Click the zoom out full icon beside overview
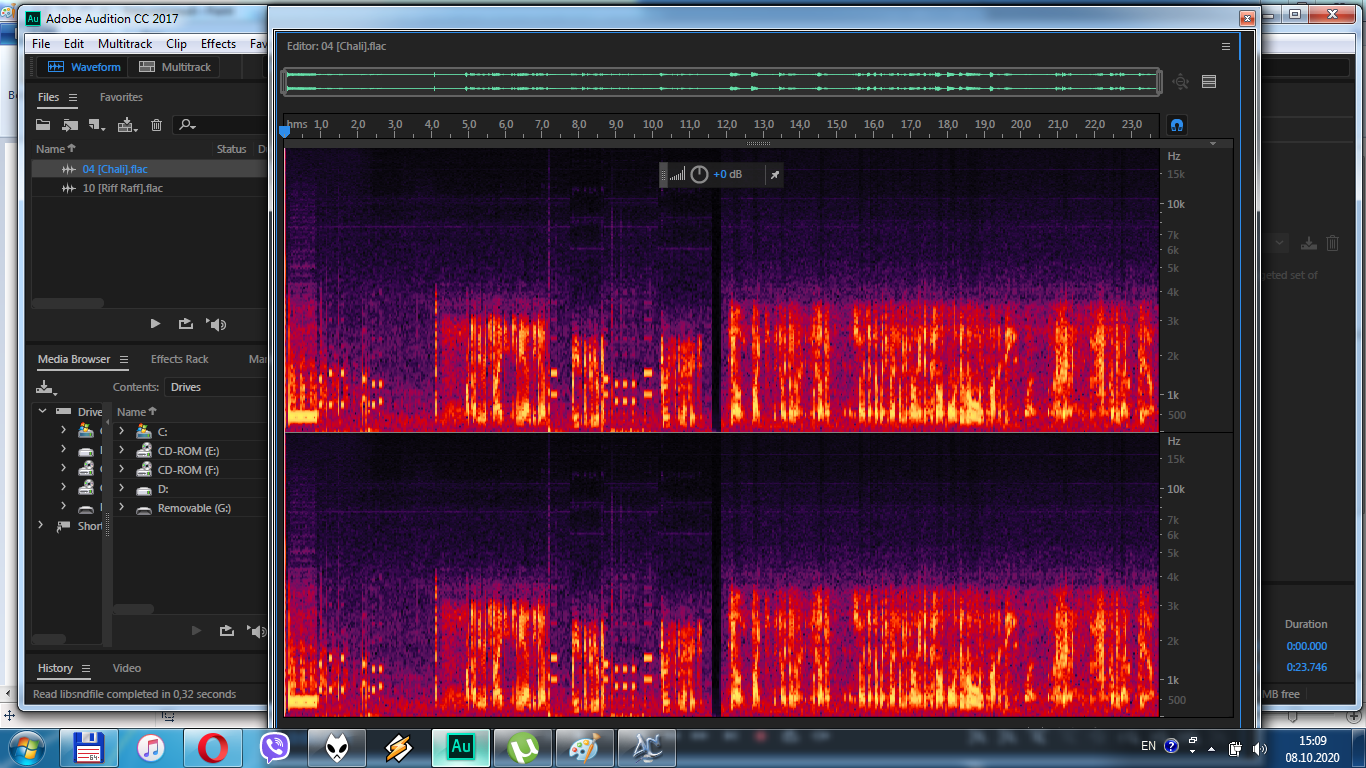 click(x=1180, y=82)
